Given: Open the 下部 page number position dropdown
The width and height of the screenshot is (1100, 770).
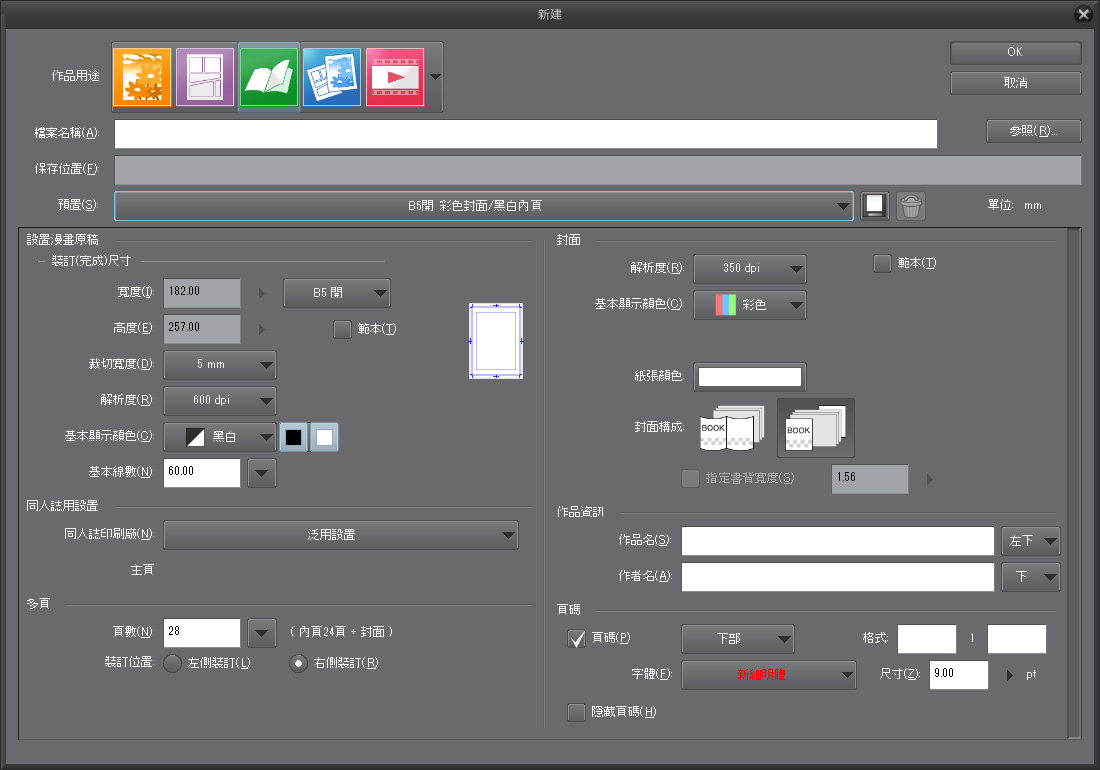Looking at the screenshot, I should 737,638.
